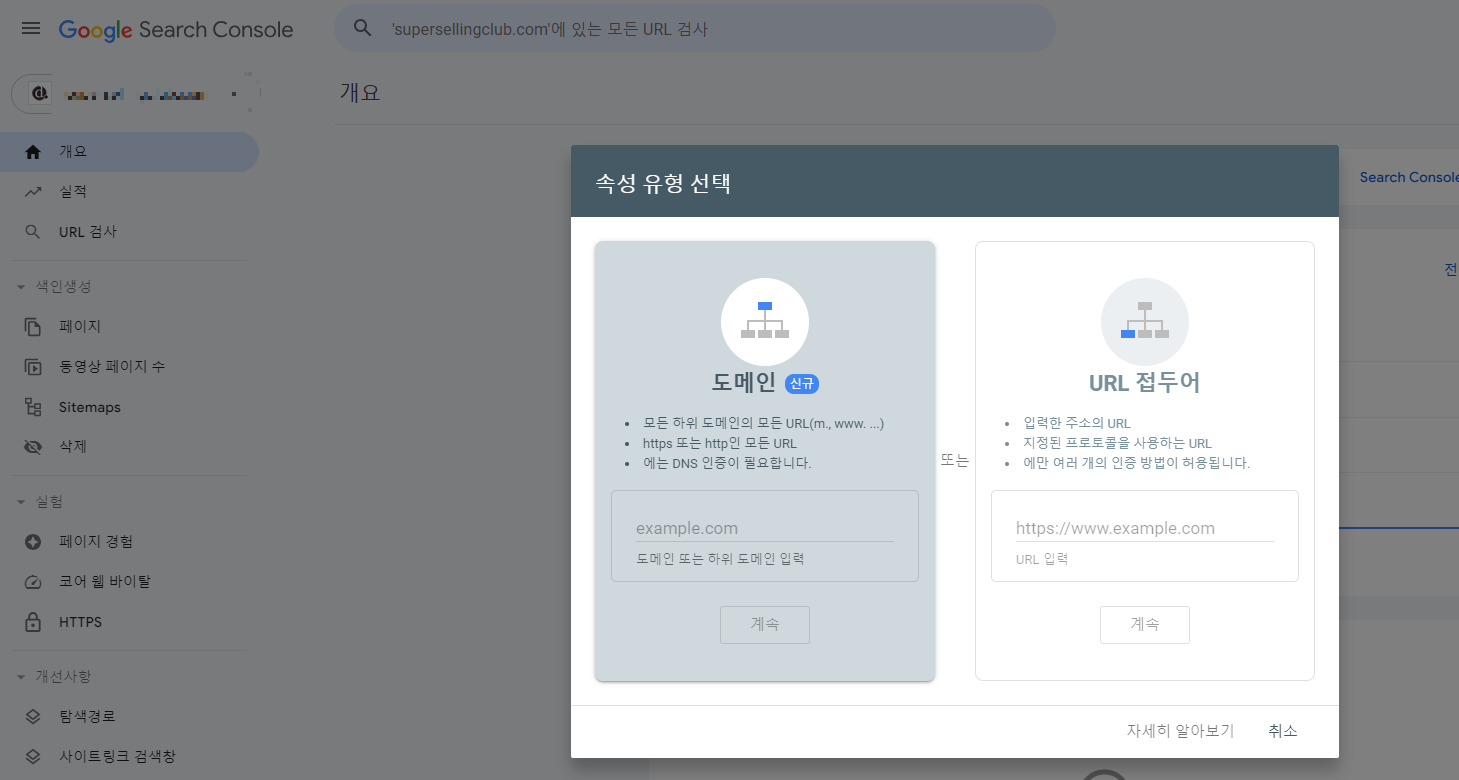Click the 도메인 property type icon
This screenshot has height=780, width=1459.
(765, 321)
